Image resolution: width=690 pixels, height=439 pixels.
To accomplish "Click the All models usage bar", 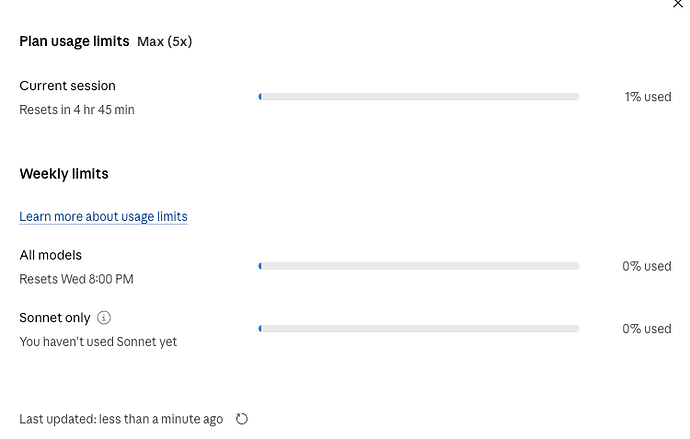I will [419, 266].
